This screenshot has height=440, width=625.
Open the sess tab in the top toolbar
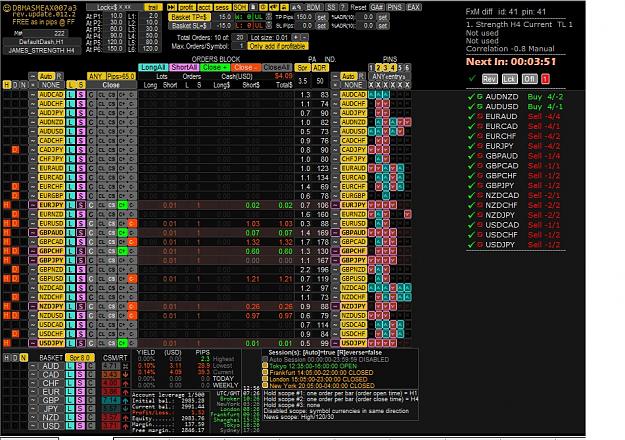click(x=222, y=7)
